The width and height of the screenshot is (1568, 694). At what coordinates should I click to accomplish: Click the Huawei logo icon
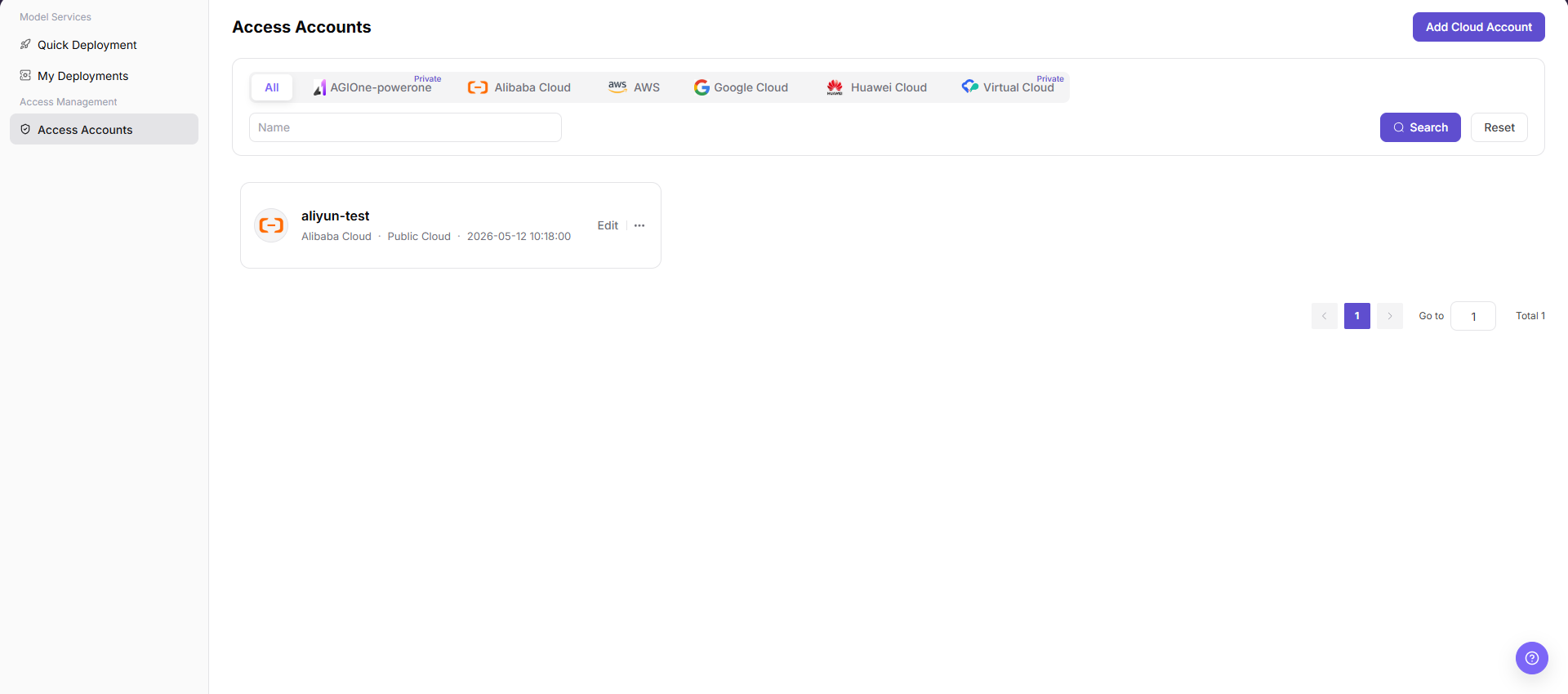pos(835,87)
